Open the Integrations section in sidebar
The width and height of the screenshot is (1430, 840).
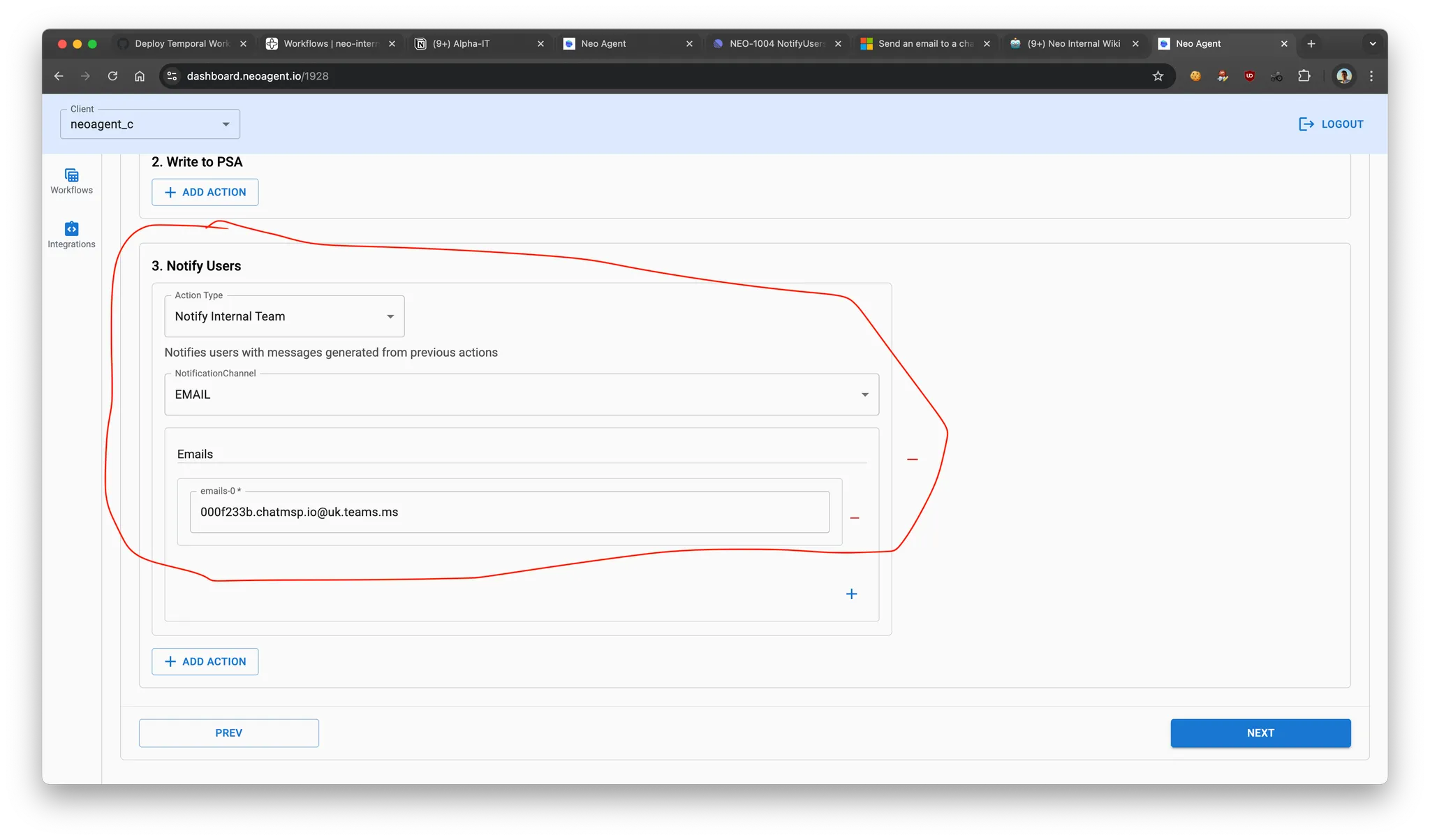(x=71, y=235)
